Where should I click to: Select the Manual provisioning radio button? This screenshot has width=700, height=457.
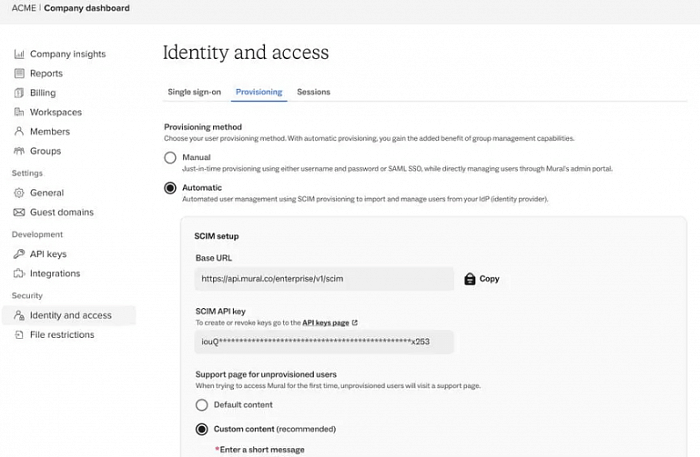[170, 158]
